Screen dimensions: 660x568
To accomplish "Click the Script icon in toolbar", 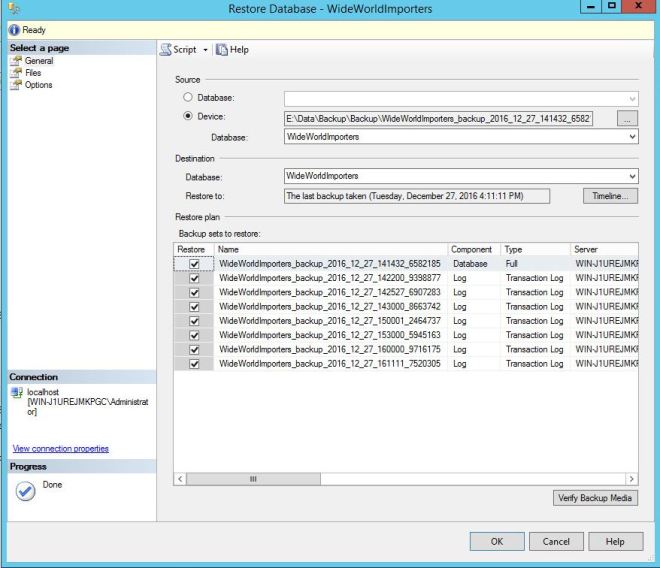I will pyautogui.click(x=165, y=50).
